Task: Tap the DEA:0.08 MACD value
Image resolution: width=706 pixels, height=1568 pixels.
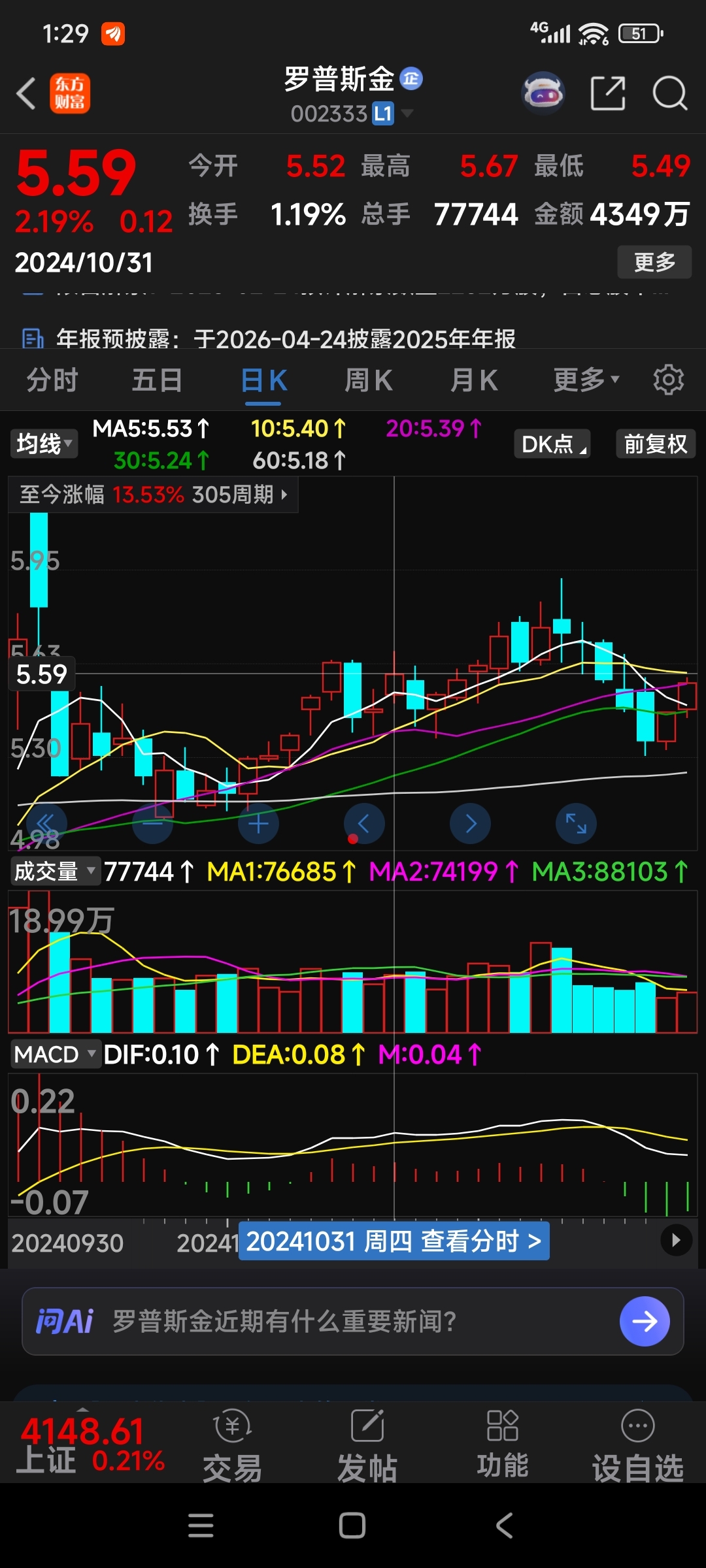Action: coord(299,1054)
